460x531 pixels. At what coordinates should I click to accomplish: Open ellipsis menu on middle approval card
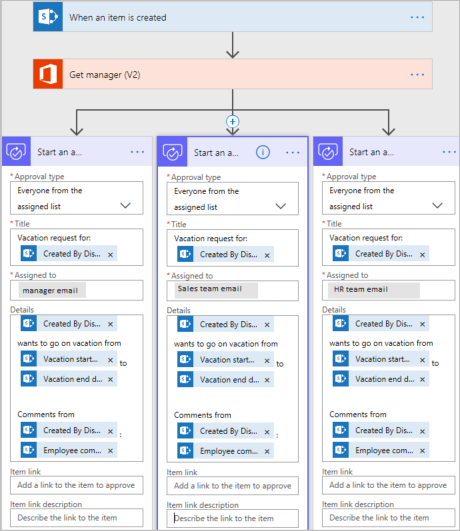coord(293,152)
